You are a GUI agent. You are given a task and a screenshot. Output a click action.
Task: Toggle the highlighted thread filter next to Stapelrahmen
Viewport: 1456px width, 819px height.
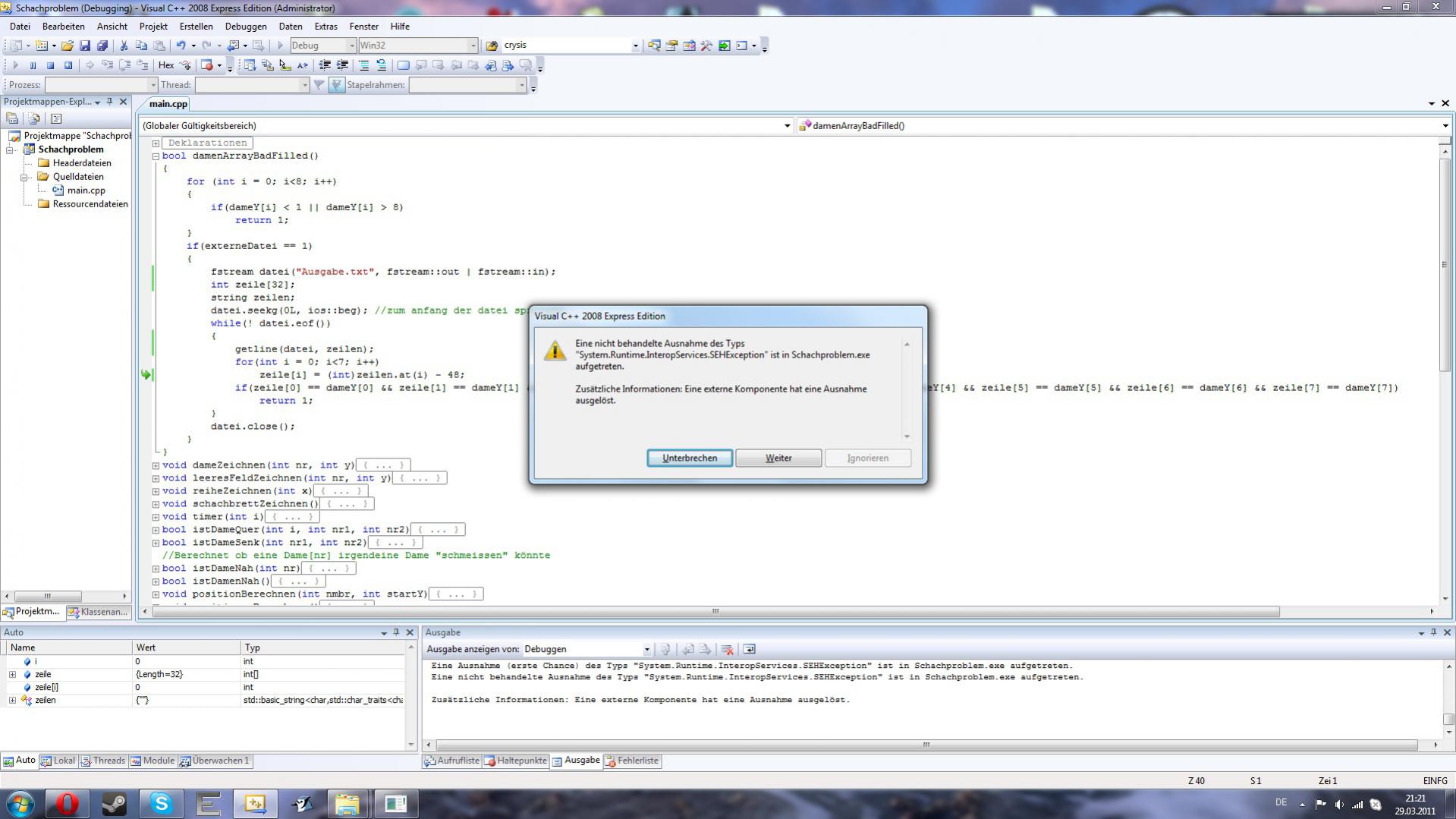click(x=337, y=85)
